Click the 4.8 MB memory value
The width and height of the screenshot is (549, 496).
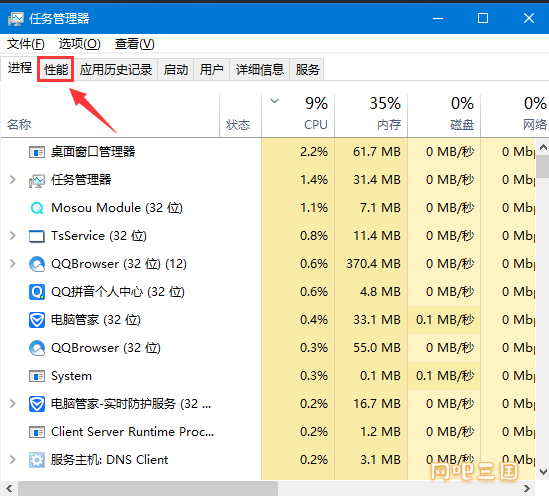[x=380, y=292]
